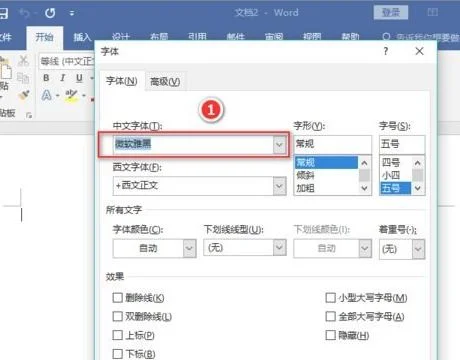Click the 字形 text box
Screen dimensions: 460x360
coord(333,144)
